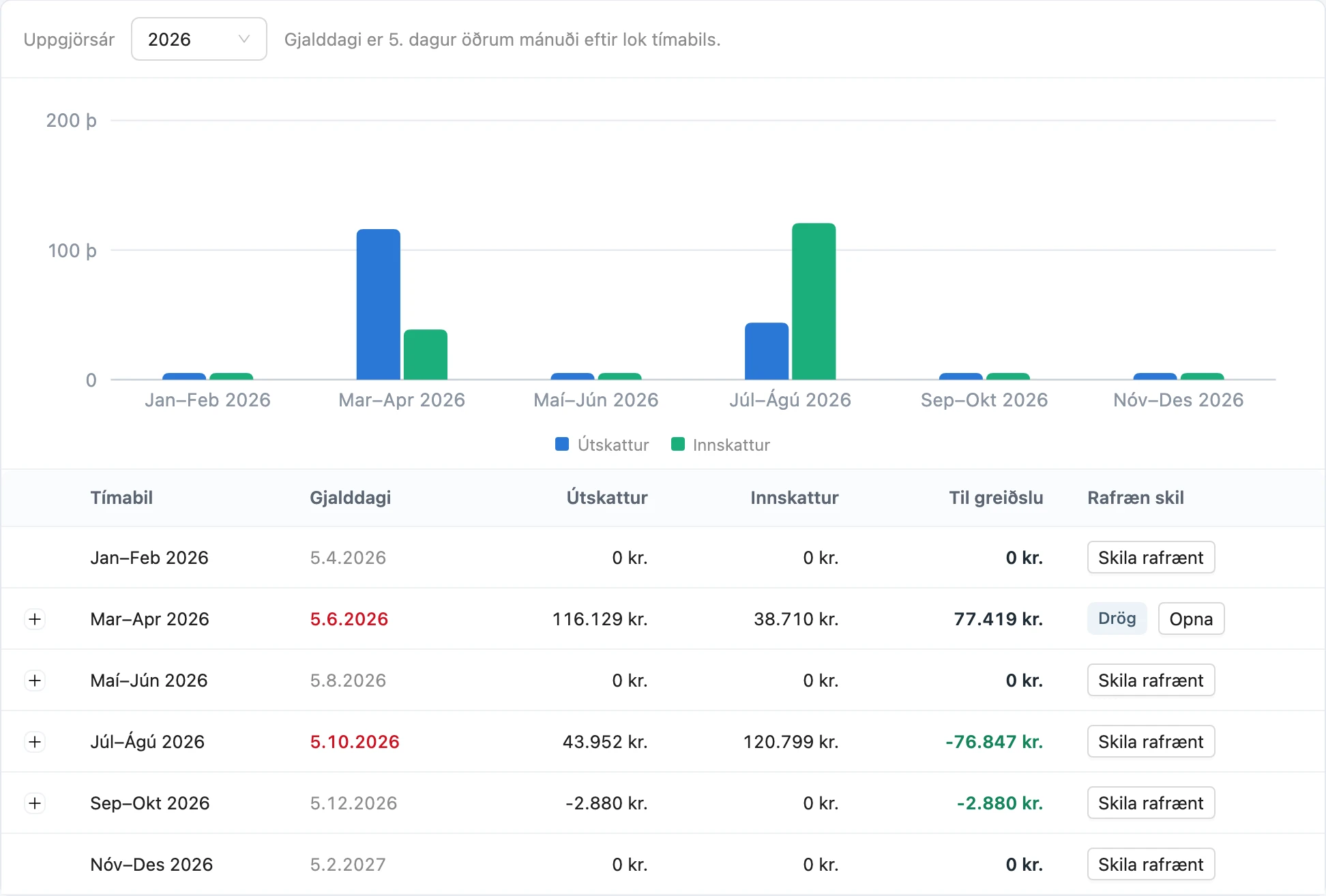Viewport: 1326px width, 896px height.
Task: Click the Júl–Ágú green Innskattur bar
Action: [x=814, y=301]
